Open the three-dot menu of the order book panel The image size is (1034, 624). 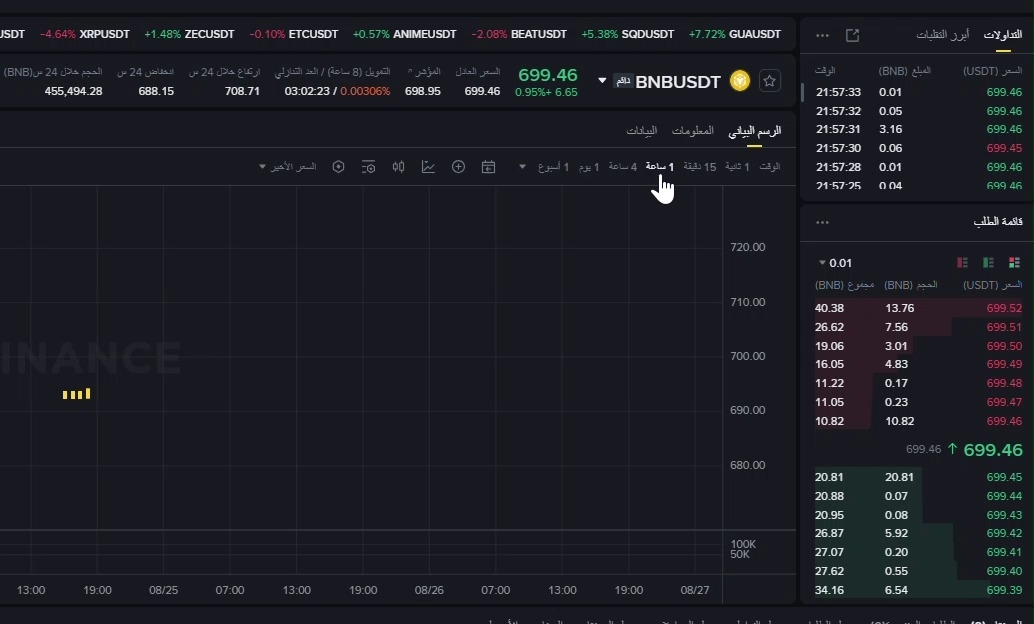[822, 222]
